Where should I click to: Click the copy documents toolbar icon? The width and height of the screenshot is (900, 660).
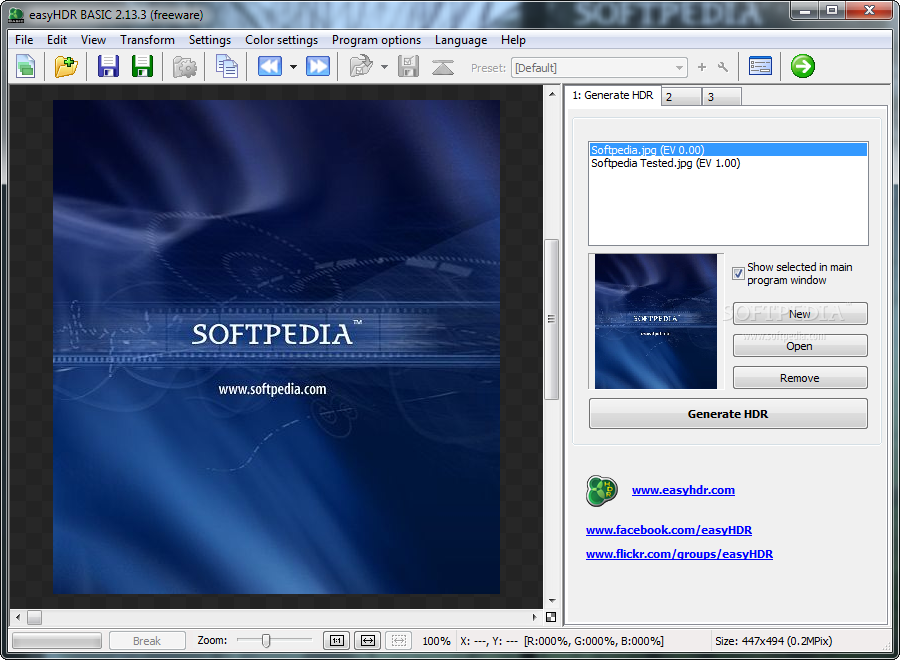tap(227, 67)
